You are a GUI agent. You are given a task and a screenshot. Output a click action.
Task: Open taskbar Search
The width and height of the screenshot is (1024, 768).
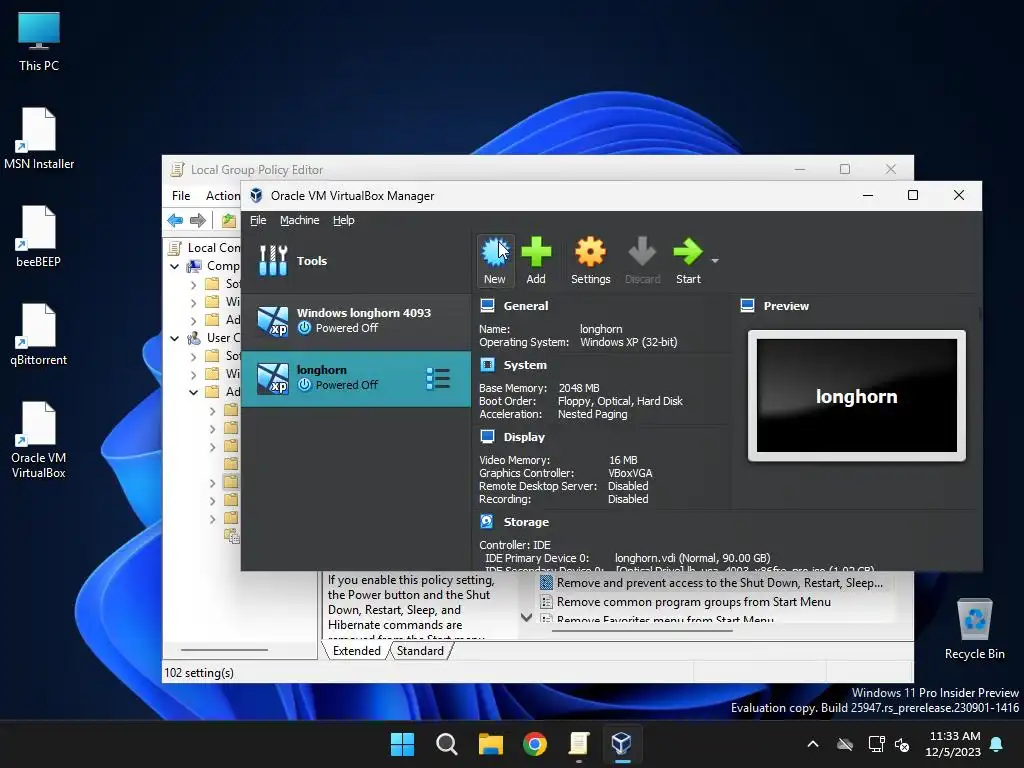point(447,744)
